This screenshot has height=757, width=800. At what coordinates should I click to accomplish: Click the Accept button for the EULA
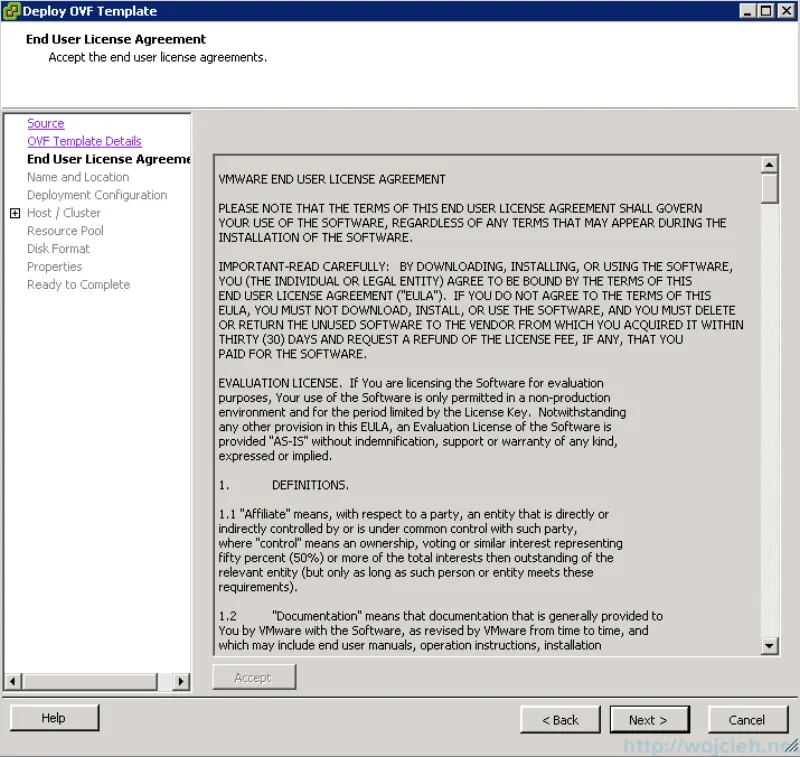[254, 677]
